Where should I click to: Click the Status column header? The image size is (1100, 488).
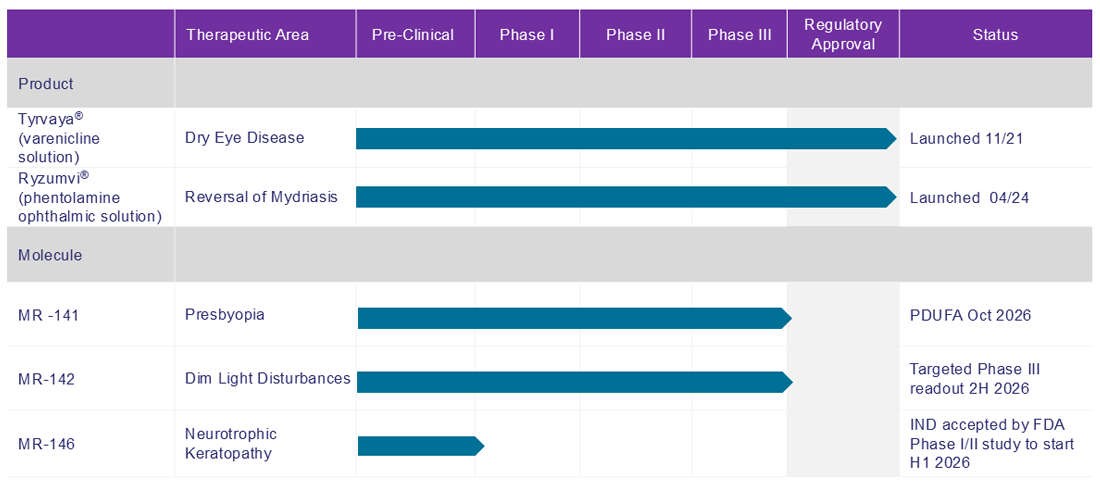[x=995, y=35]
